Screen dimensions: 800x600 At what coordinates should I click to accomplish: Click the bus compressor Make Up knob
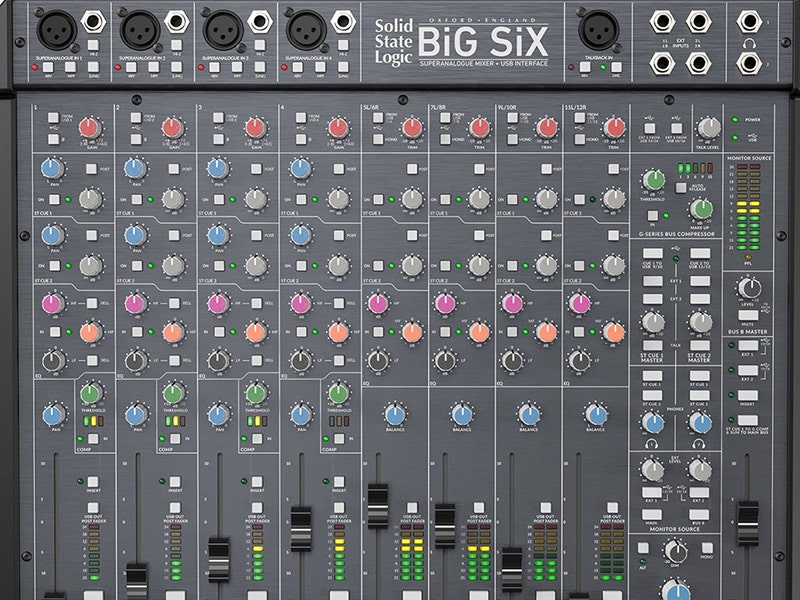(701, 209)
